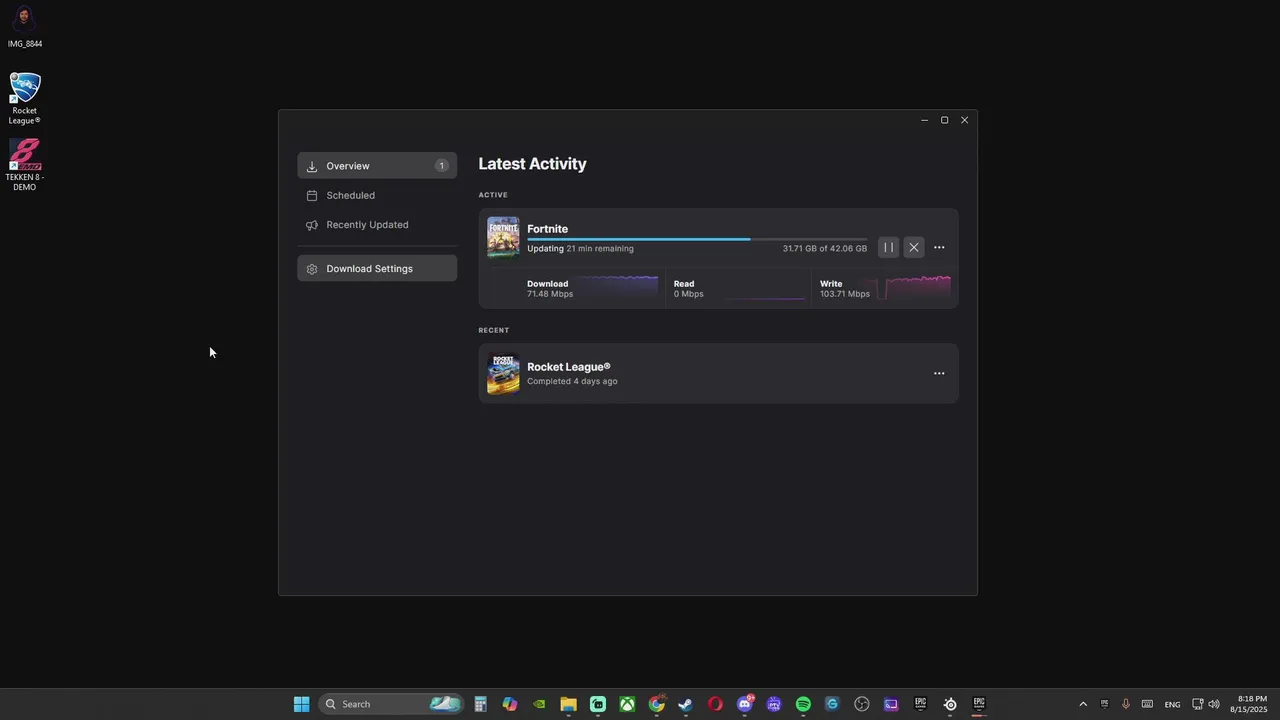Viewport: 1280px width, 720px height.
Task: Open the IMG_8844 desktop icon
Action: point(25,27)
